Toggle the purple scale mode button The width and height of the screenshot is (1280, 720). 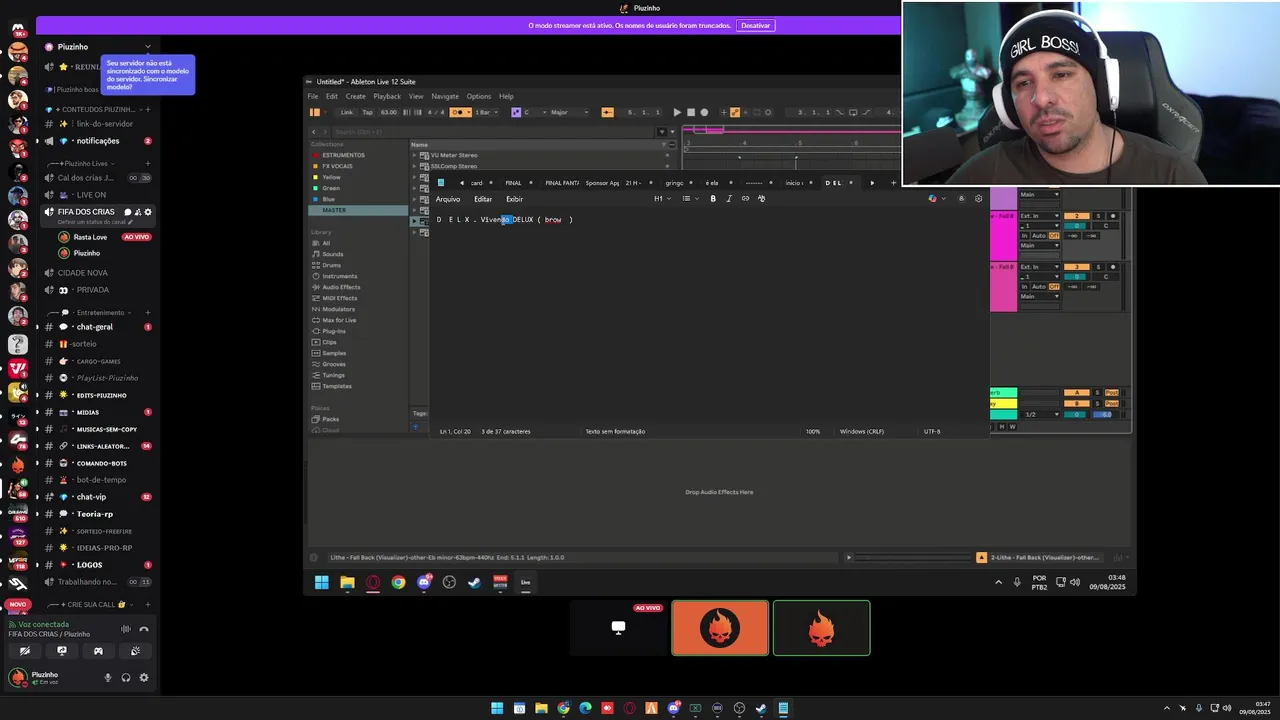click(x=516, y=112)
